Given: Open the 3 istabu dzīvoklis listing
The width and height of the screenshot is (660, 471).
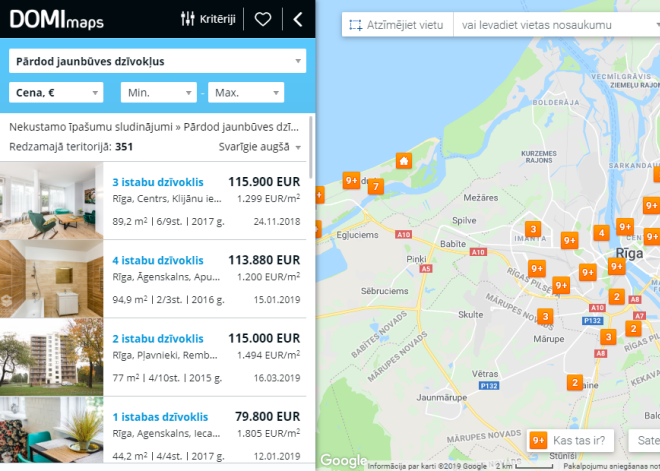Looking at the screenshot, I should 158,182.
